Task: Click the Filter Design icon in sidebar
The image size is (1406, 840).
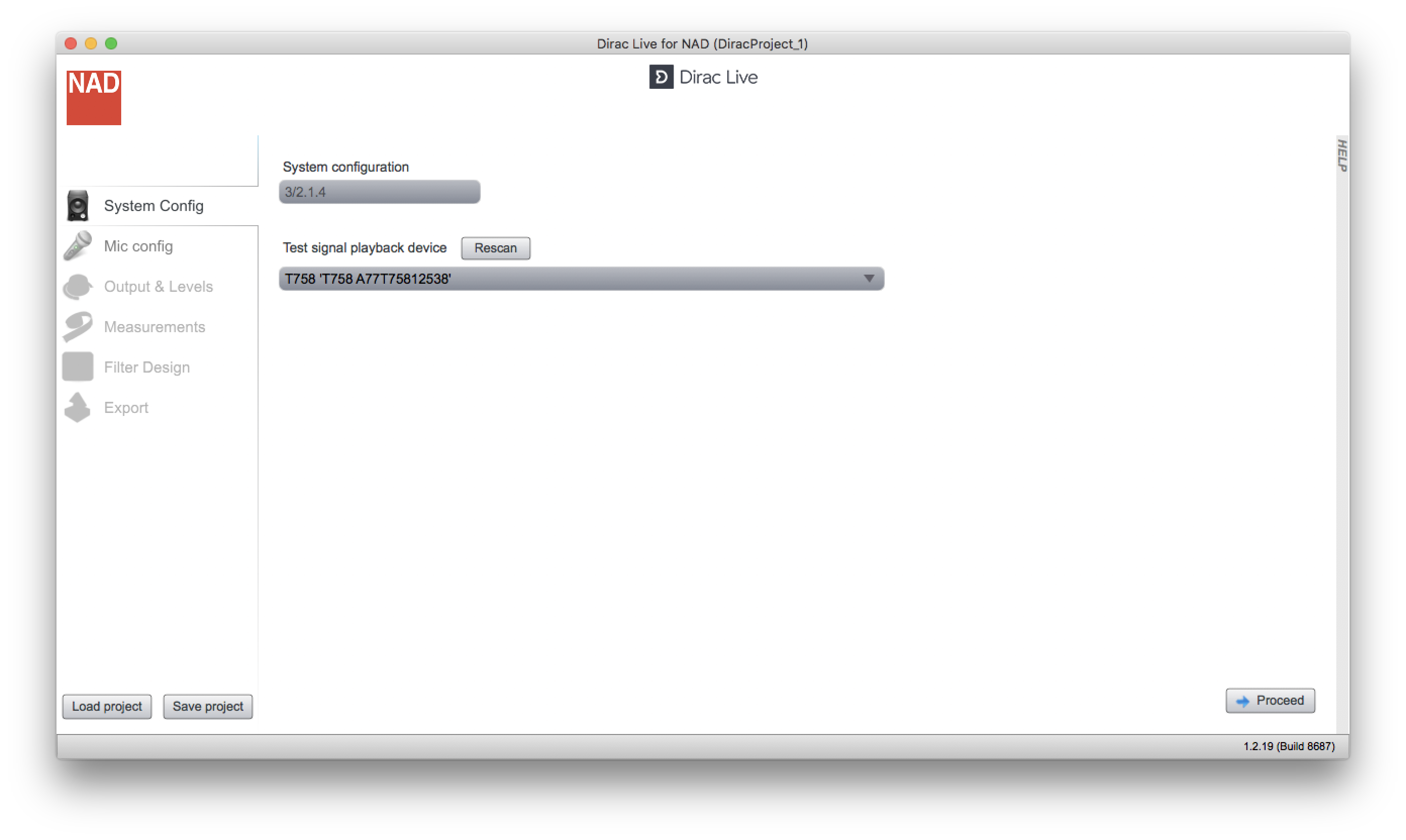Action: (x=79, y=367)
